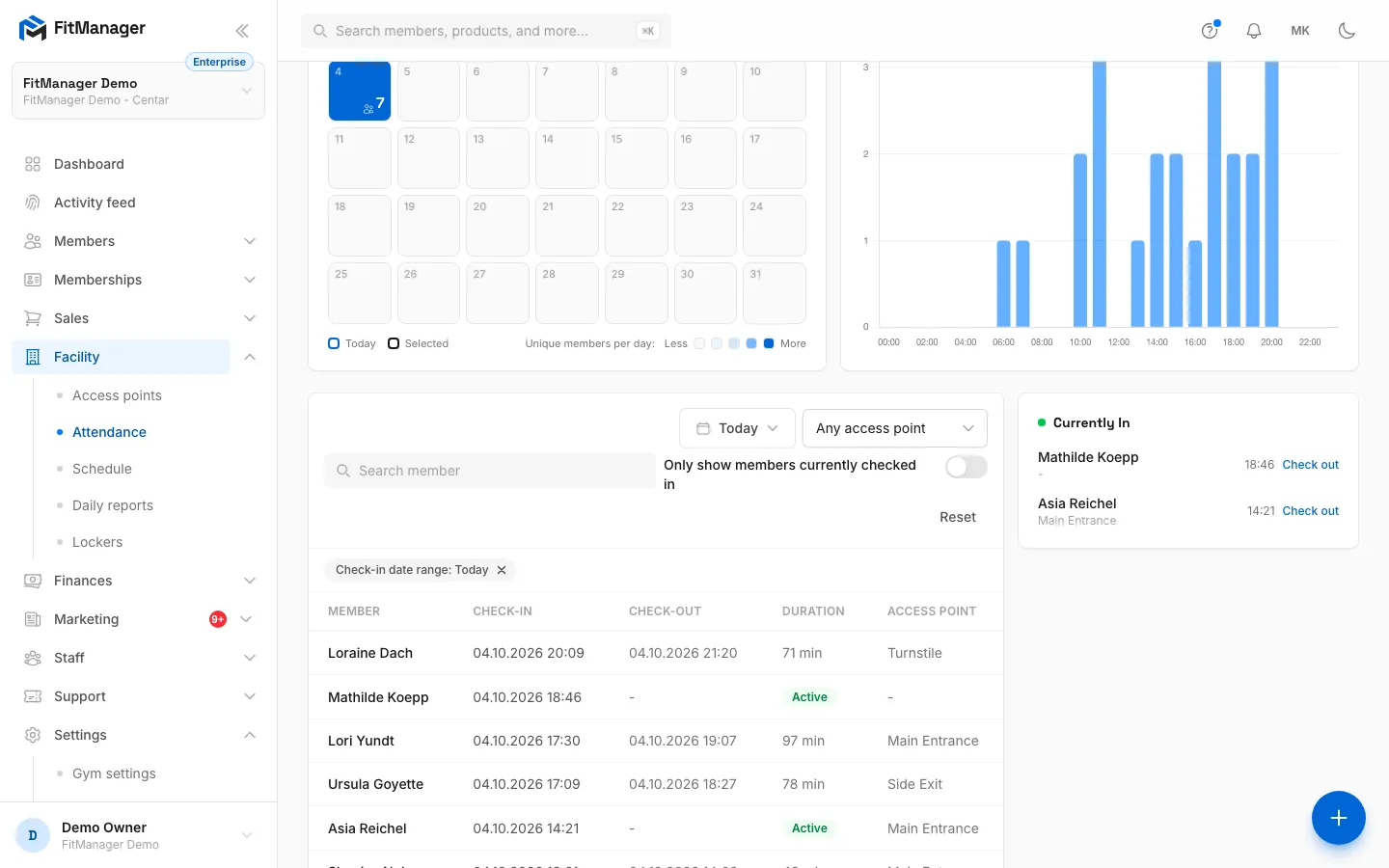This screenshot has width=1389, height=868.
Task: Click the Marketing newspaper icon
Action: pyautogui.click(x=33, y=619)
